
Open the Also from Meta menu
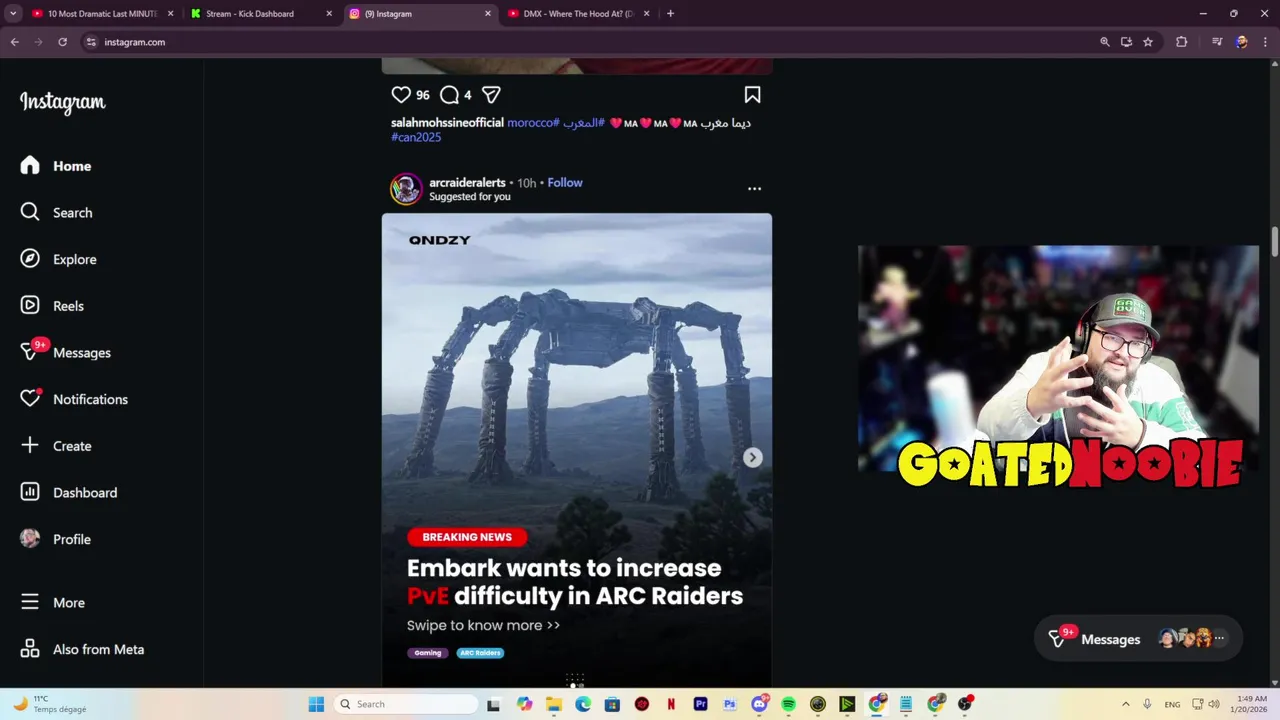click(x=83, y=649)
